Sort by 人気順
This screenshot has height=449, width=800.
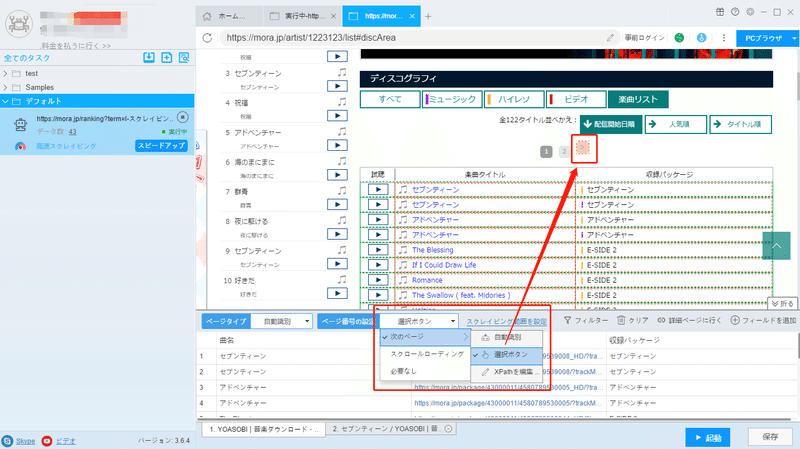676,124
